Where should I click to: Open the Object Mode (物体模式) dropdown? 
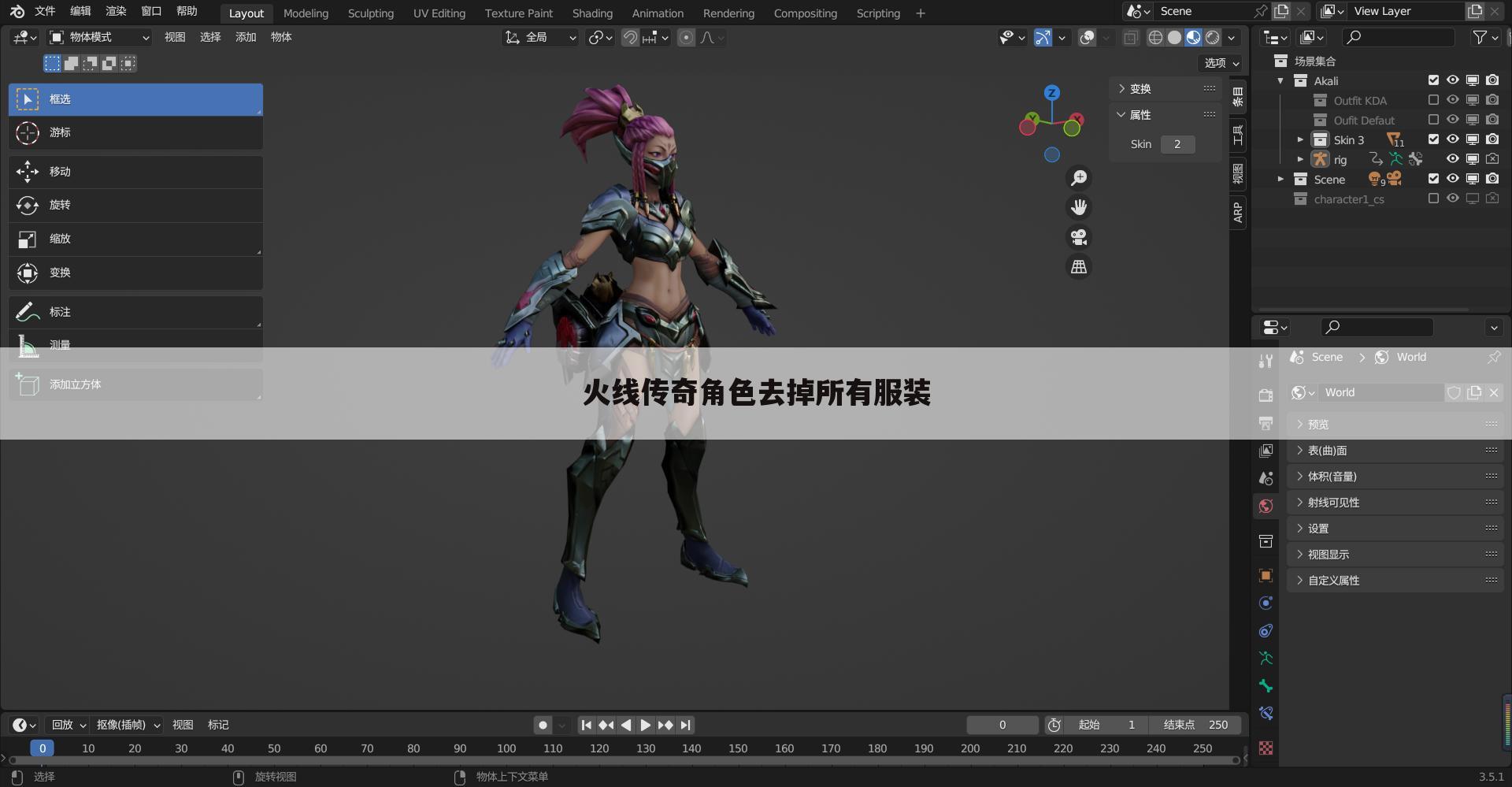coord(99,37)
